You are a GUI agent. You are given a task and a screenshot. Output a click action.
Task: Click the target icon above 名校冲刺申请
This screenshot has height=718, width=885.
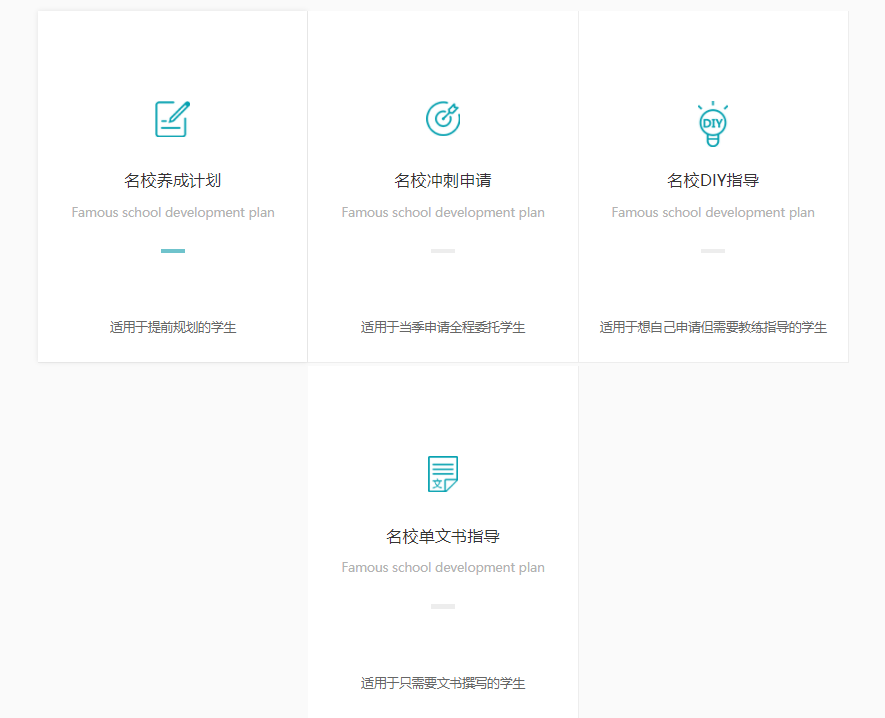coord(442,118)
